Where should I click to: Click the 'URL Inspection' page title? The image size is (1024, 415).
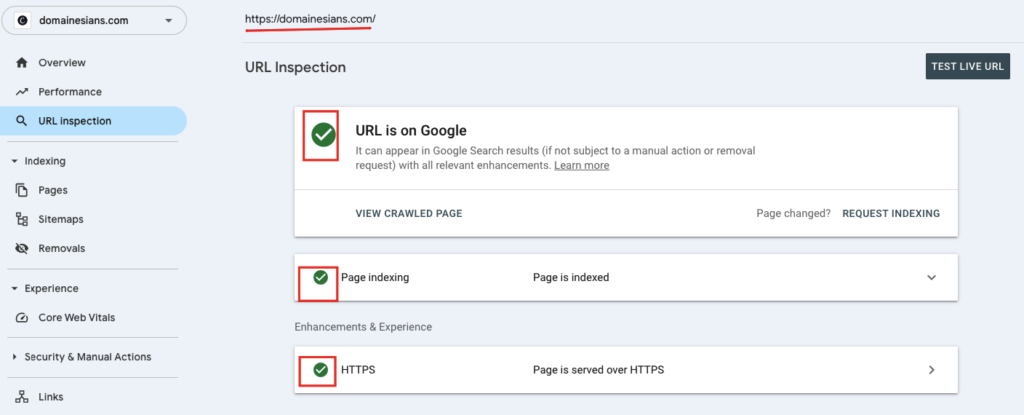point(295,67)
